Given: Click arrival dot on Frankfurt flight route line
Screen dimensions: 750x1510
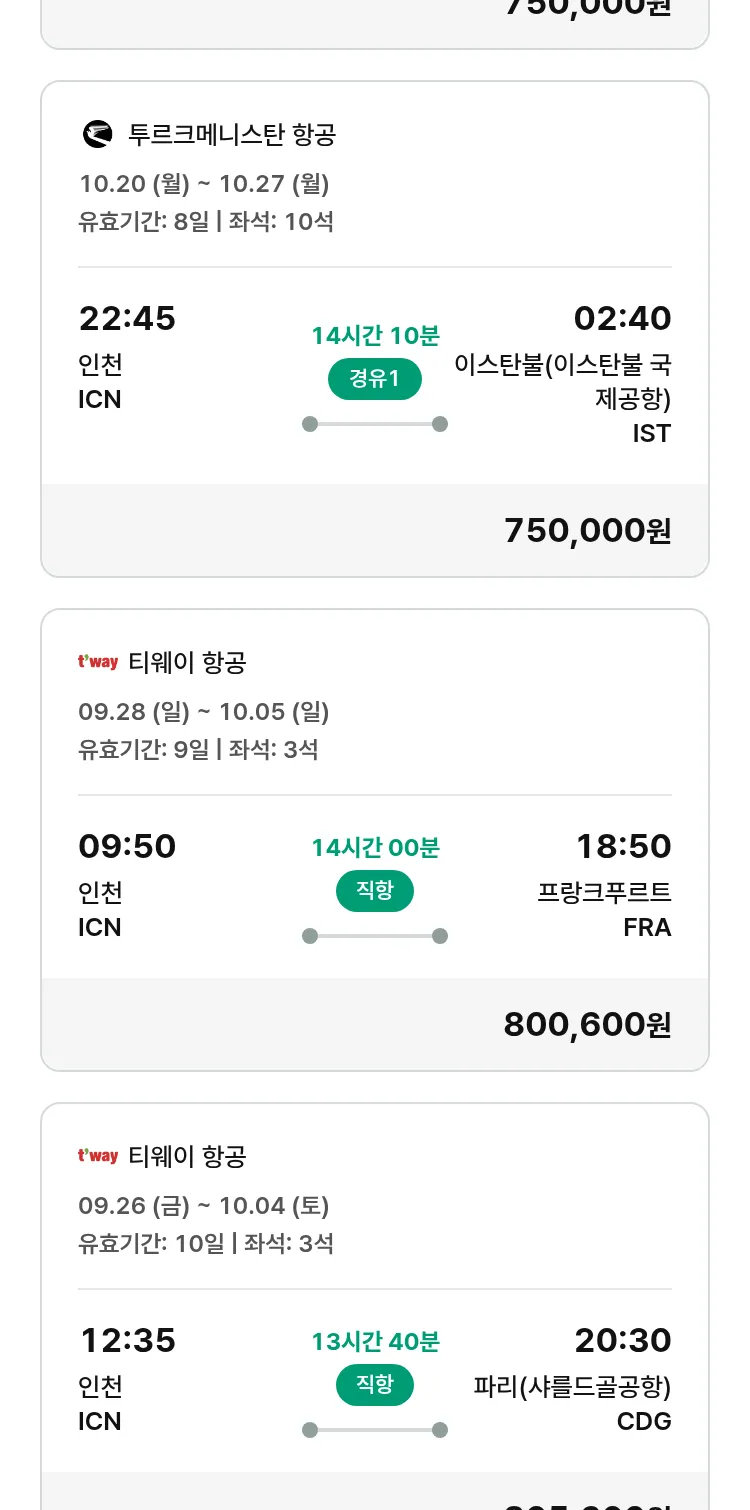Looking at the screenshot, I should coord(440,936).
